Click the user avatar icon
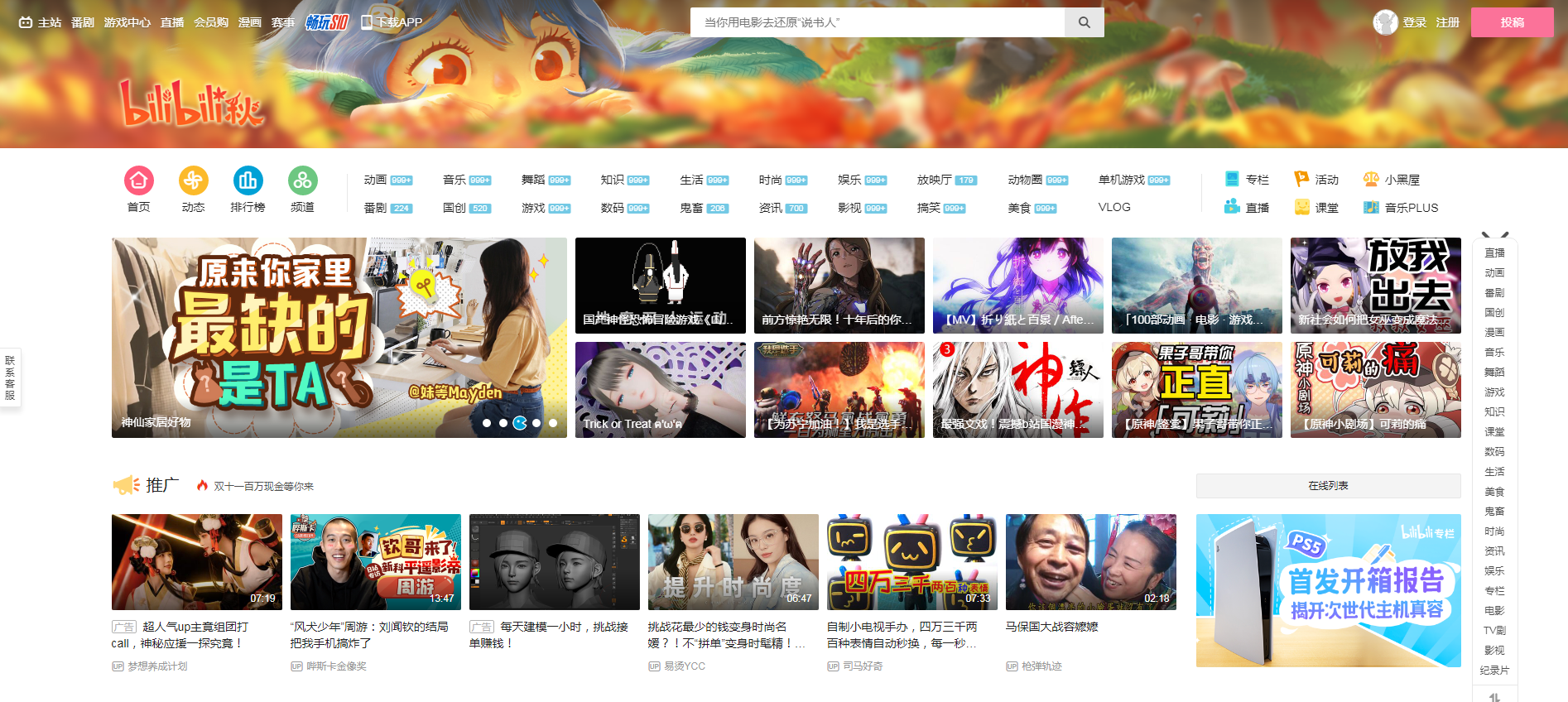 click(x=1385, y=22)
